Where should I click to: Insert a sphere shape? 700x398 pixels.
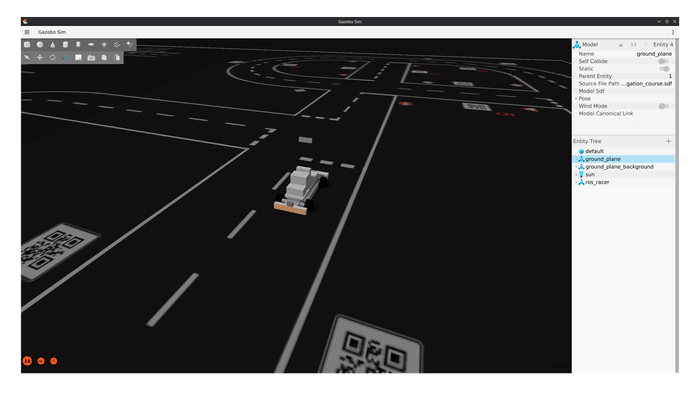40,45
